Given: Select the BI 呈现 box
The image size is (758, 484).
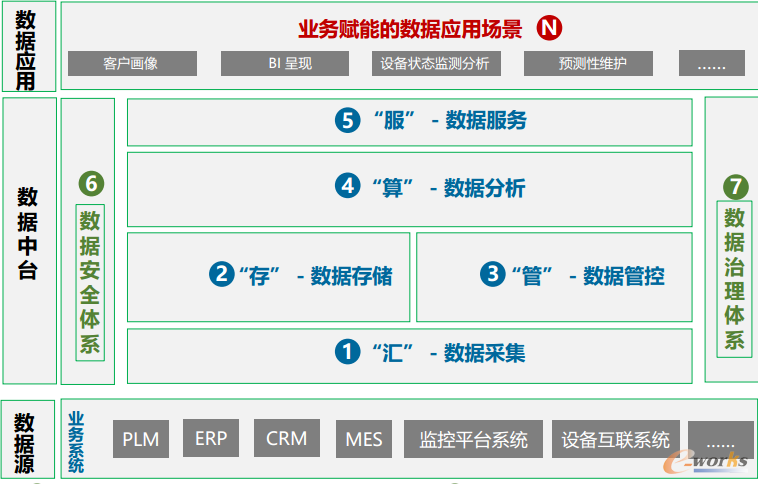Looking at the screenshot, I should point(285,63).
